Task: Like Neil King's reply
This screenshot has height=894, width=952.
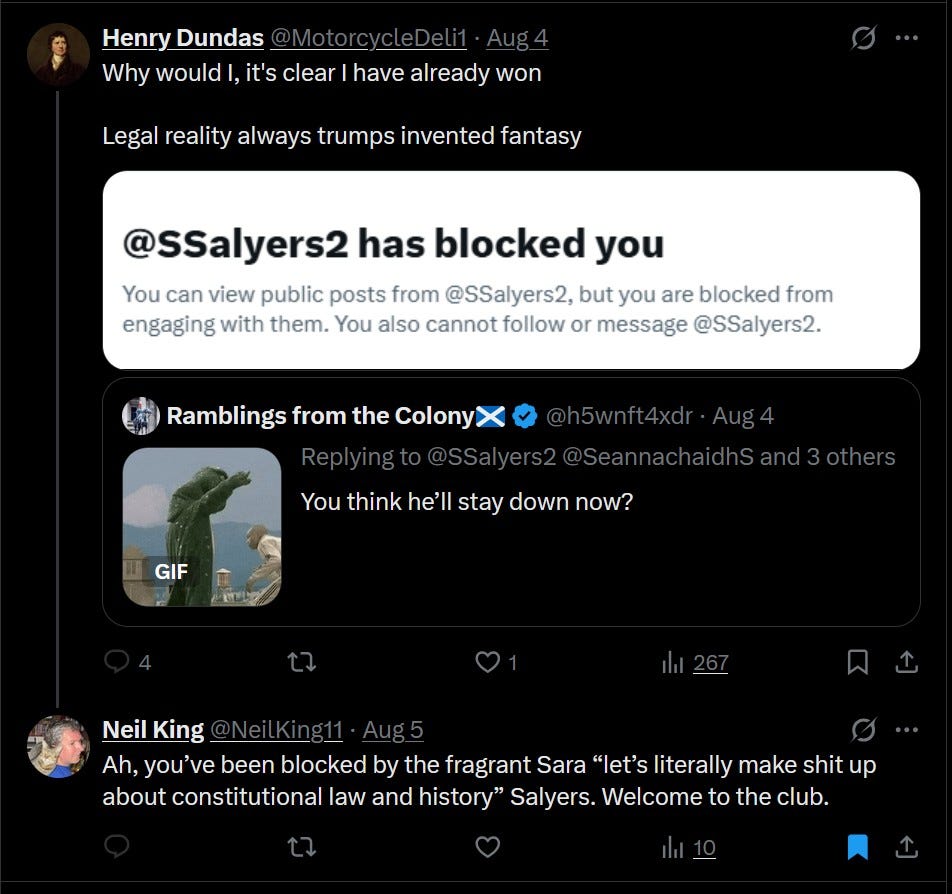Action: tap(488, 847)
